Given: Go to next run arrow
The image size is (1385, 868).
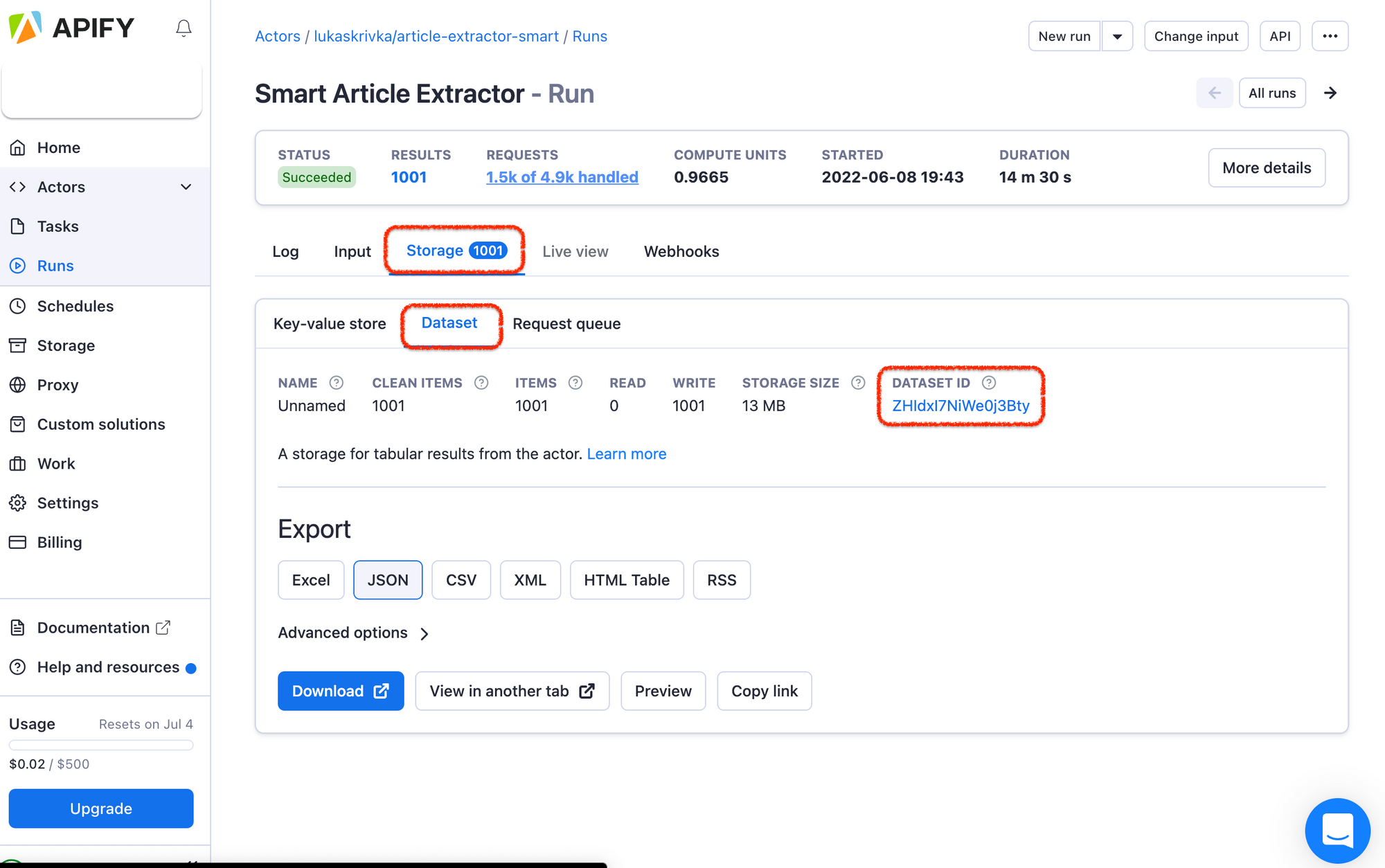Looking at the screenshot, I should pyautogui.click(x=1330, y=93).
